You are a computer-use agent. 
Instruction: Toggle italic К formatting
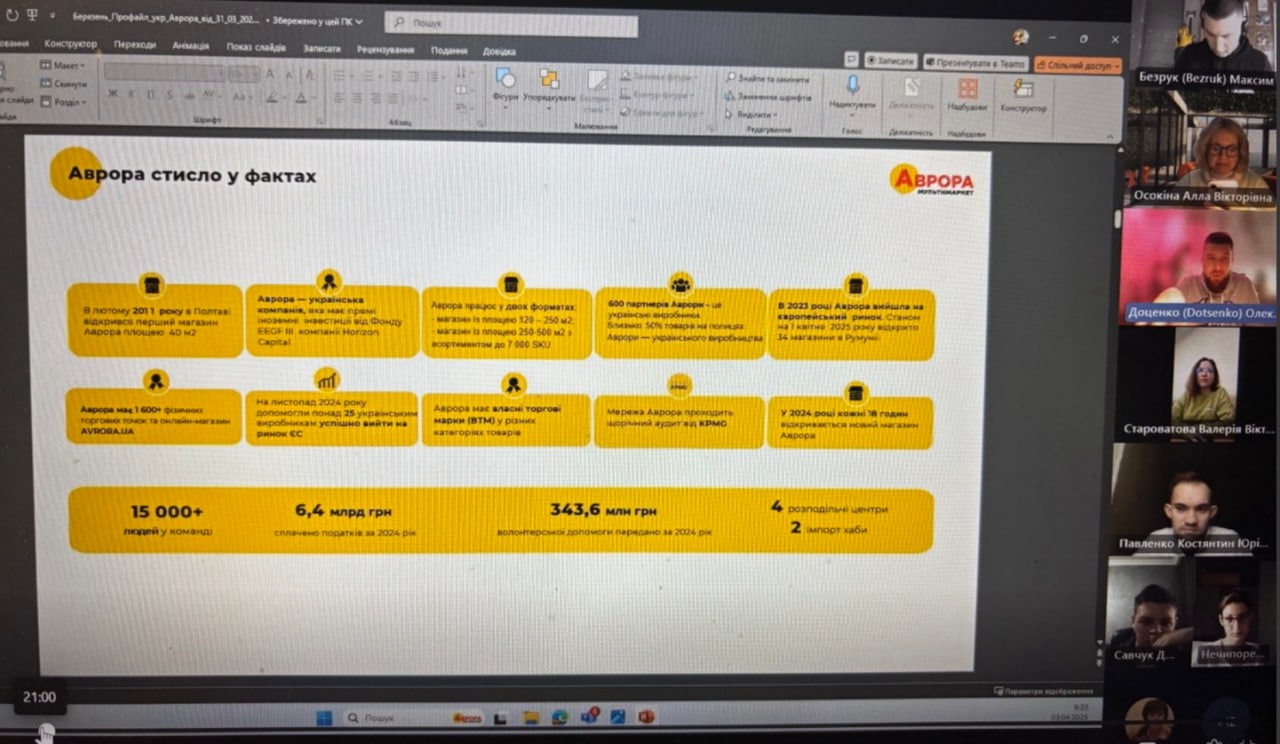131,95
